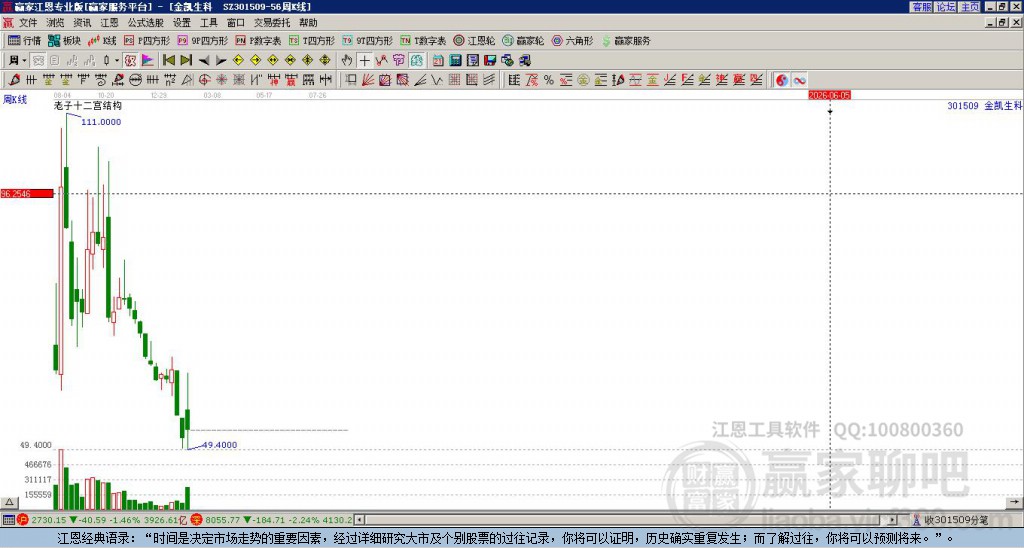Open the 交易委托 menu
The image size is (1024, 548).
tap(272, 23)
